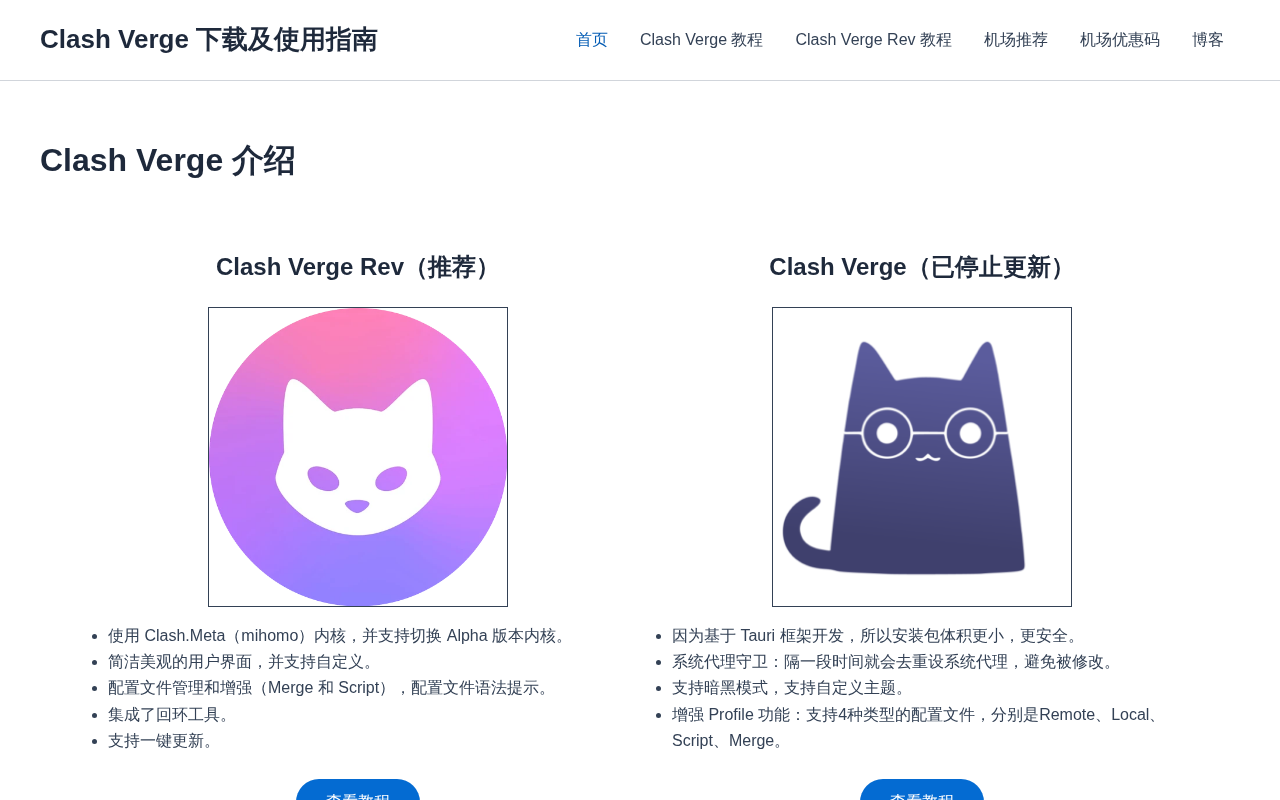Open the Clash Verge 教程 menu item
The image size is (1280, 800).
pos(701,40)
